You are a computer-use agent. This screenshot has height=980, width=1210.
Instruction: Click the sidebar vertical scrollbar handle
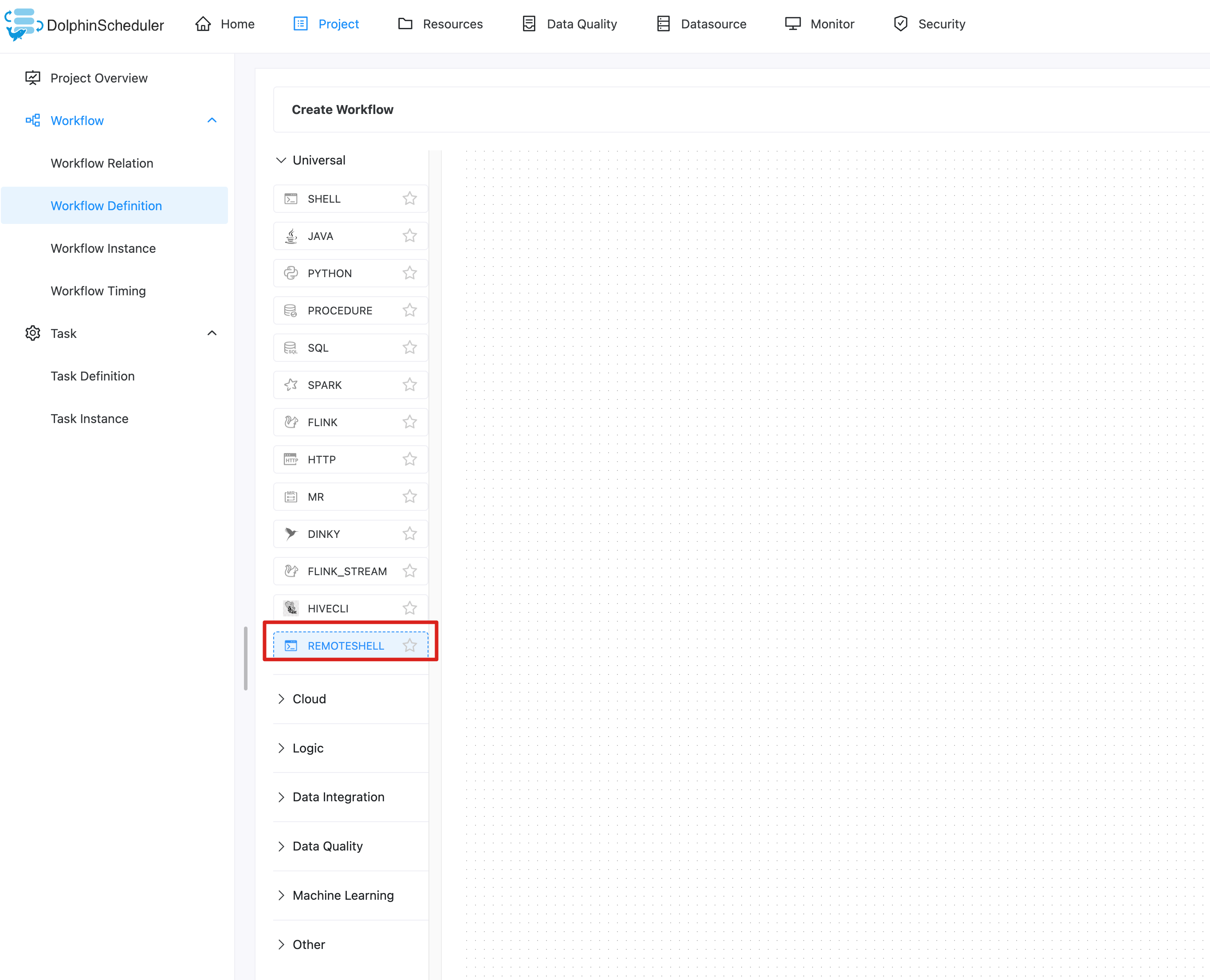coord(246,658)
